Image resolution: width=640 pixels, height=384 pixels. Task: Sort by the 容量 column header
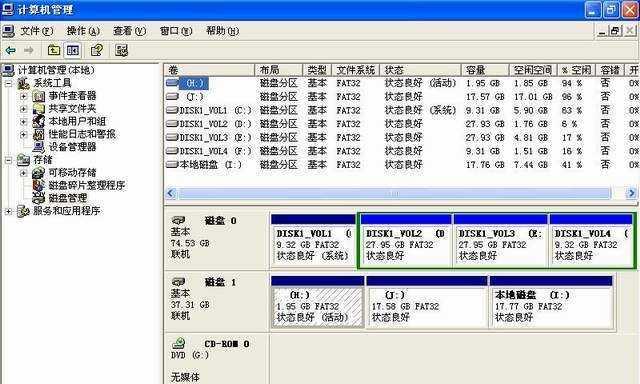point(485,70)
